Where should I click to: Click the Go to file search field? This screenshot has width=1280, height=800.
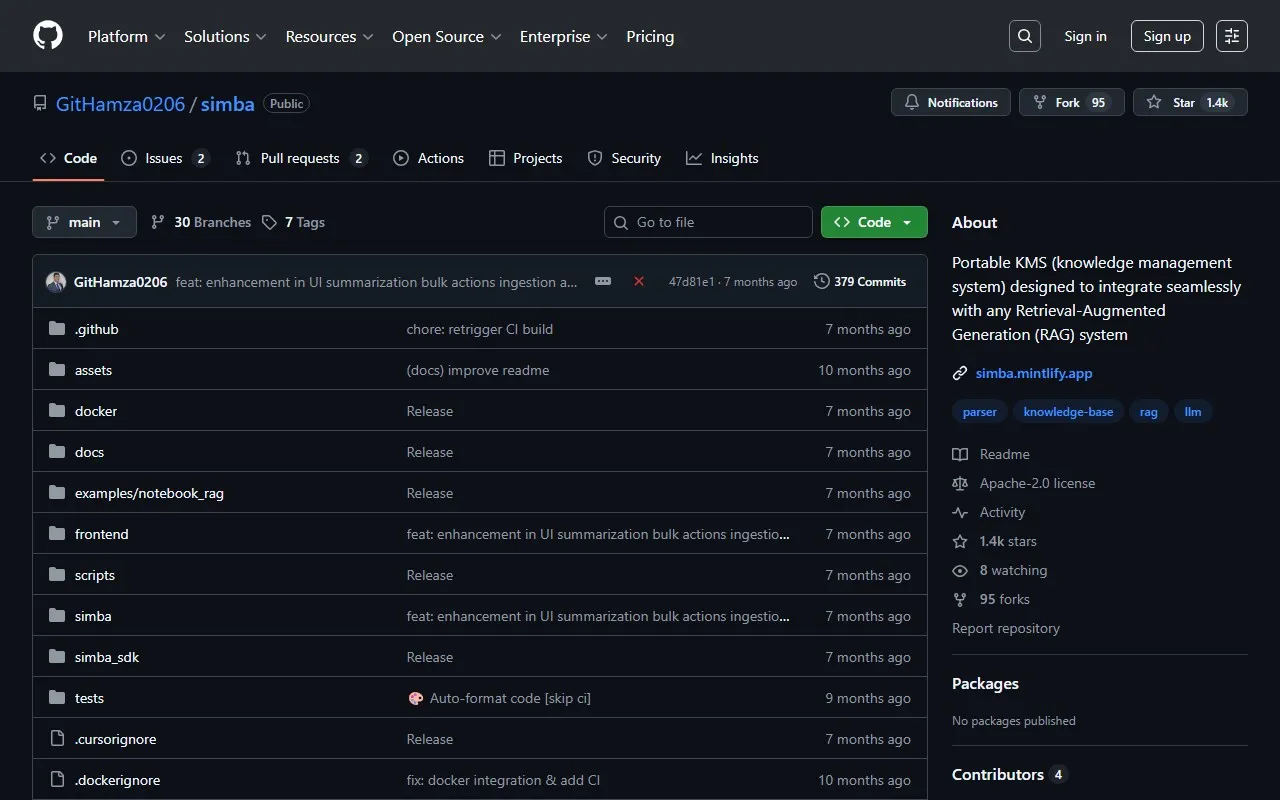coord(708,222)
